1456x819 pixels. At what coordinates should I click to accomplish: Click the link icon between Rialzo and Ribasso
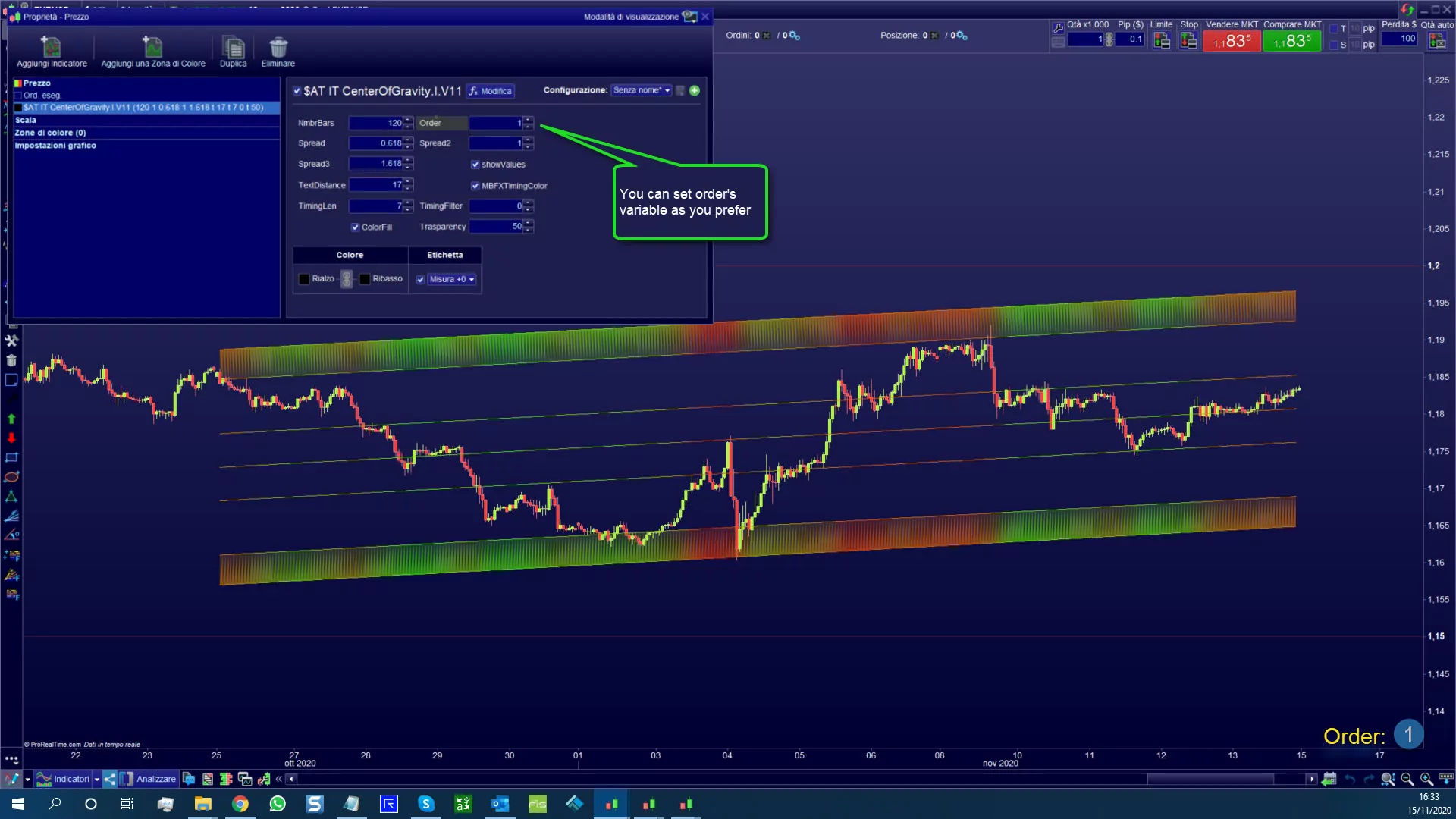(346, 279)
